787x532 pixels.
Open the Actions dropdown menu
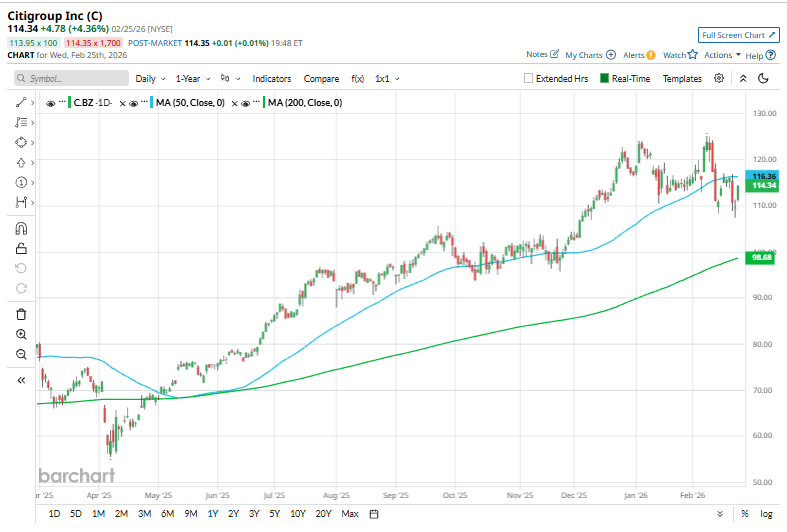pos(722,55)
